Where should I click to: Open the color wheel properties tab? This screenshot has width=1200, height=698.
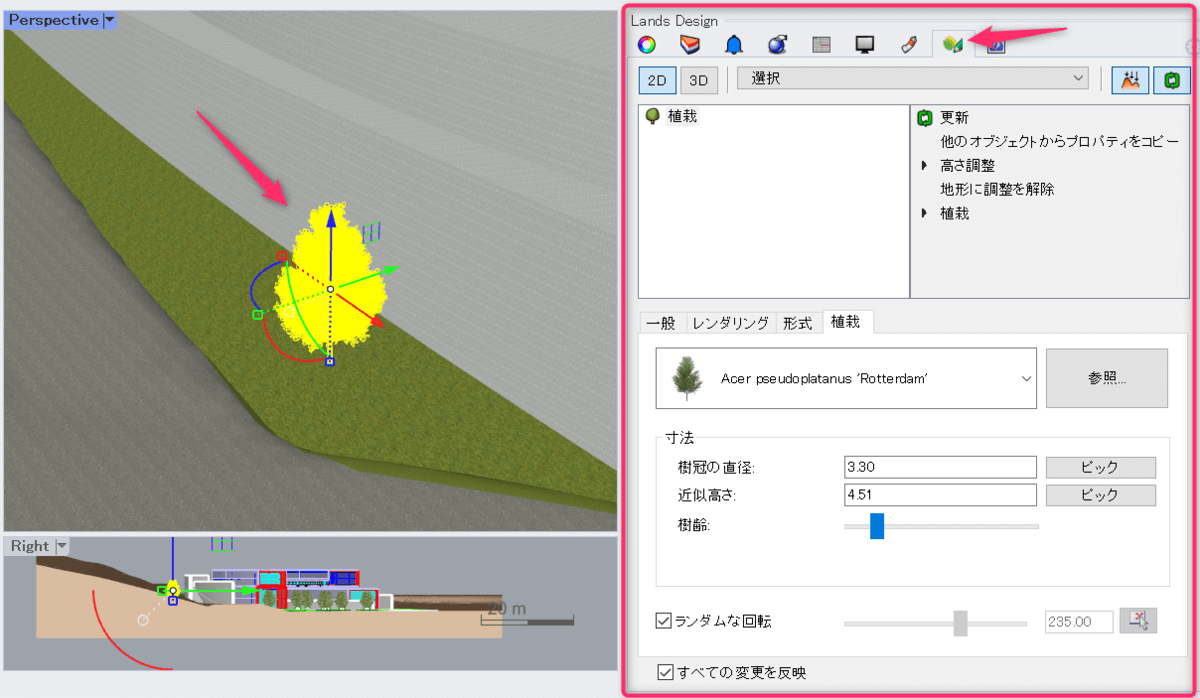pyautogui.click(x=647, y=45)
